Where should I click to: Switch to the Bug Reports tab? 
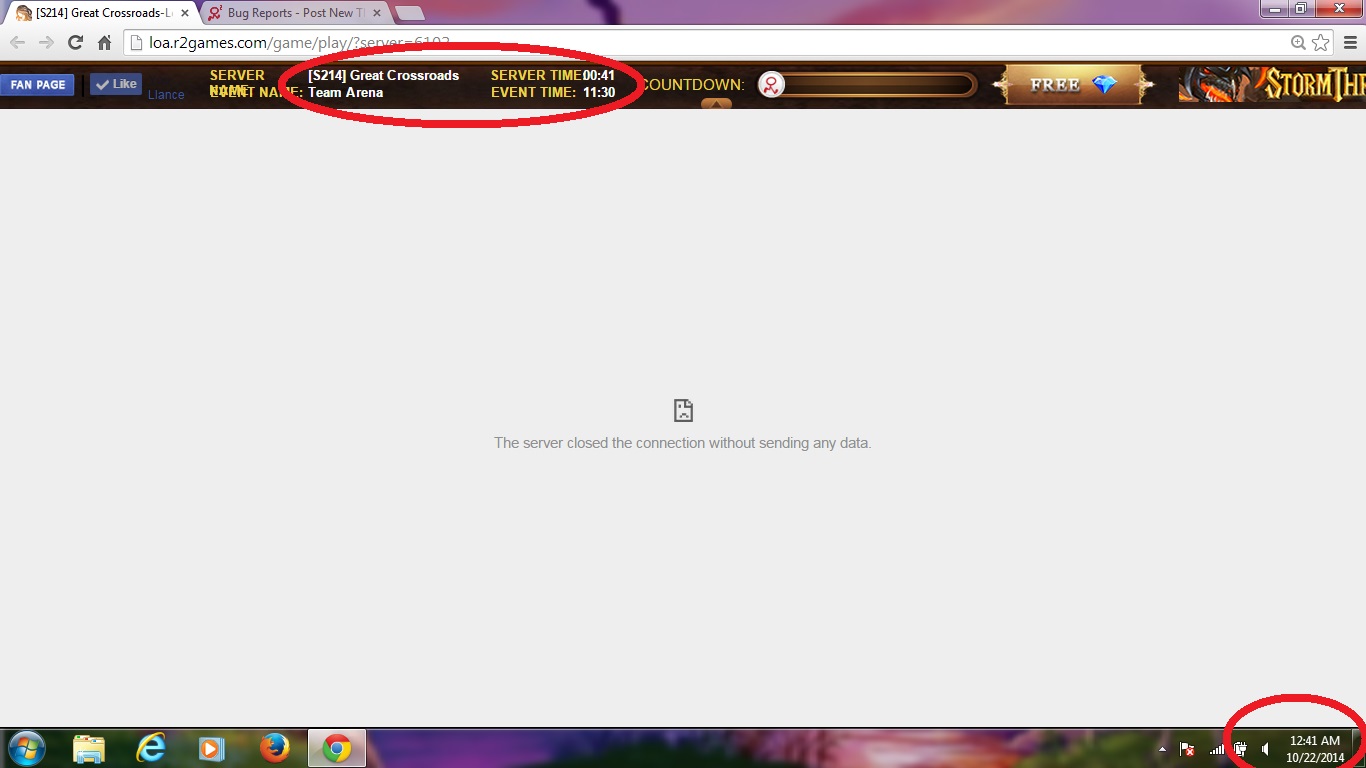click(x=289, y=13)
